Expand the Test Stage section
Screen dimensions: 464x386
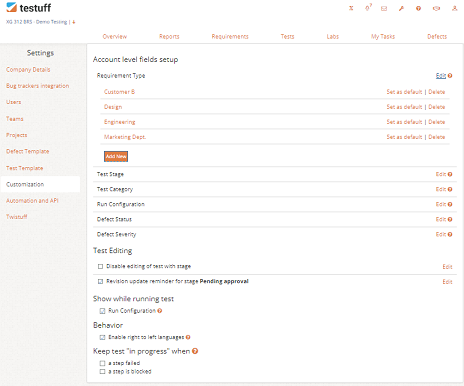coord(110,174)
